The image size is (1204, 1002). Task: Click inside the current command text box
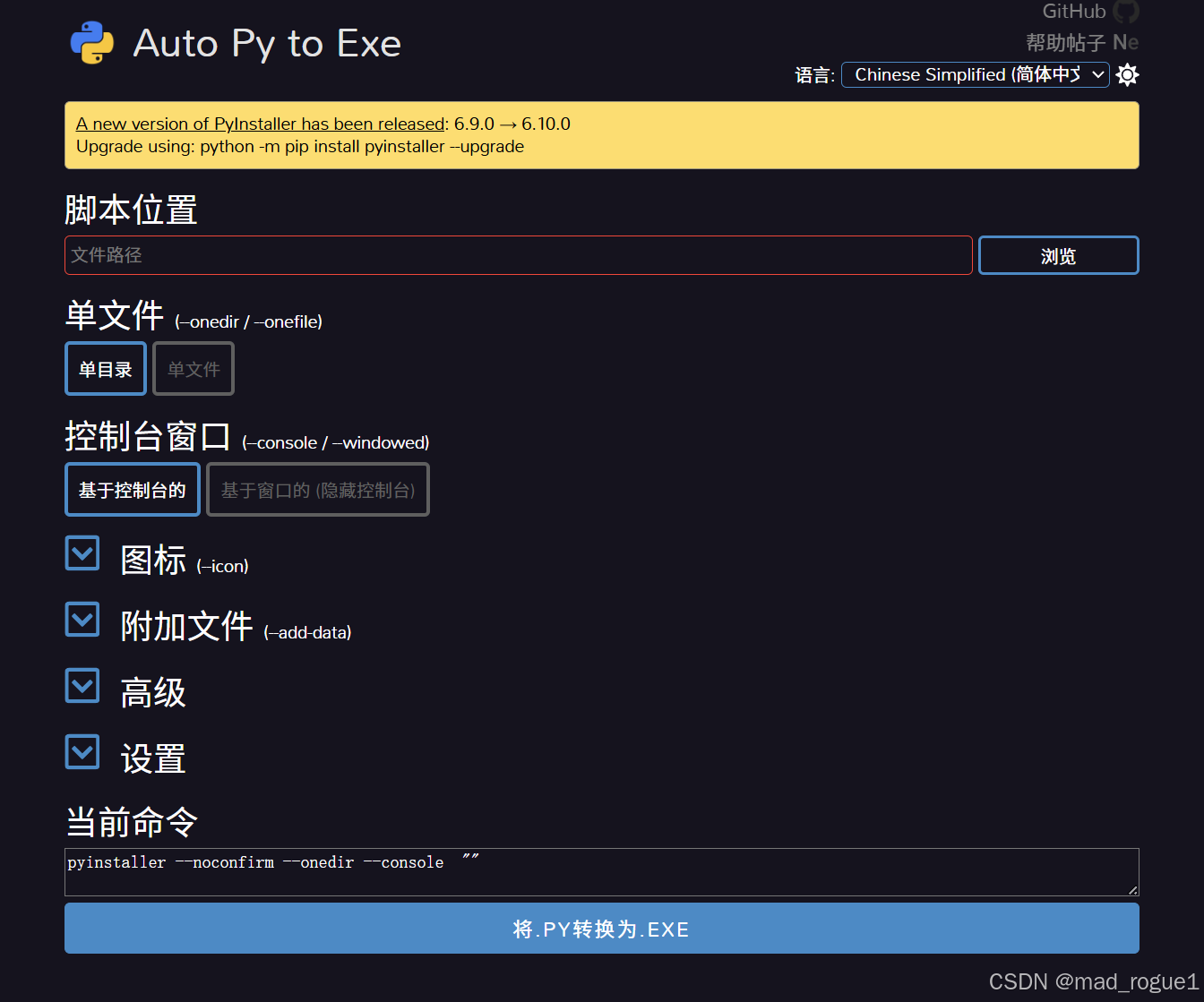point(601,871)
